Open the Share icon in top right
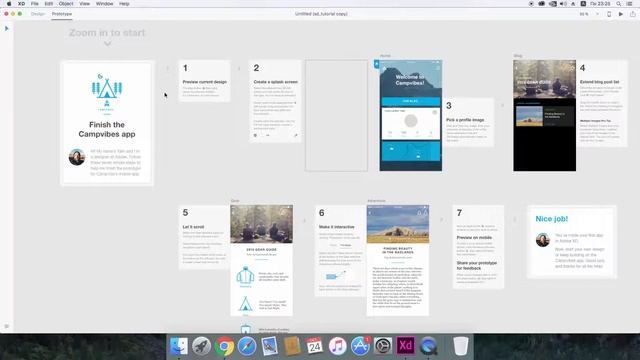The image size is (640, 360). pyautogui.click(x=633, y=14)
